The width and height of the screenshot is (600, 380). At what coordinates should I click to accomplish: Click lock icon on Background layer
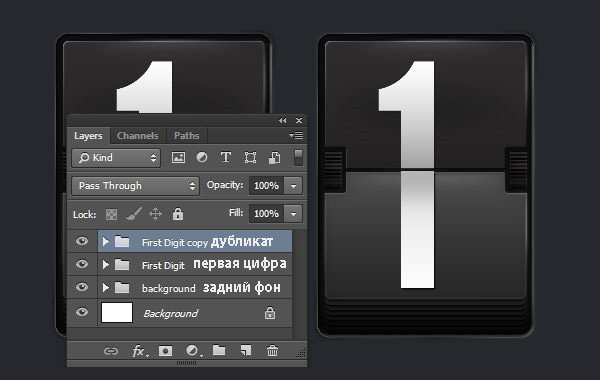(x=270, y=313)
